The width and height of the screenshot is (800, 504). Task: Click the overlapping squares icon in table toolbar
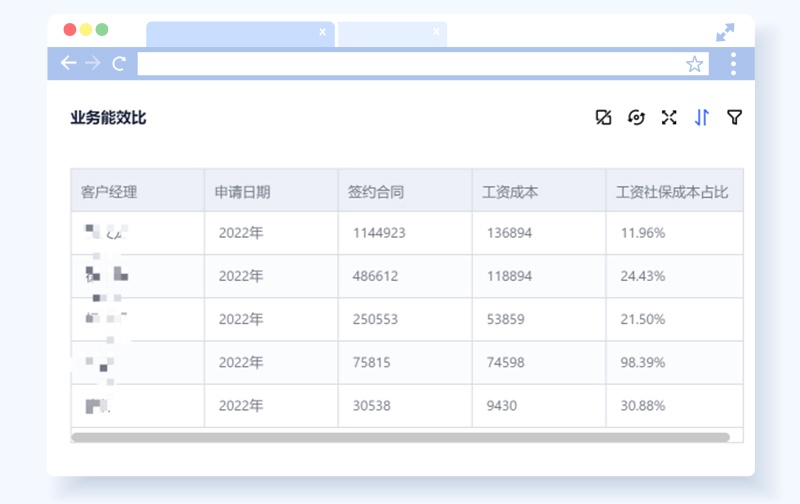pos(603,118)
